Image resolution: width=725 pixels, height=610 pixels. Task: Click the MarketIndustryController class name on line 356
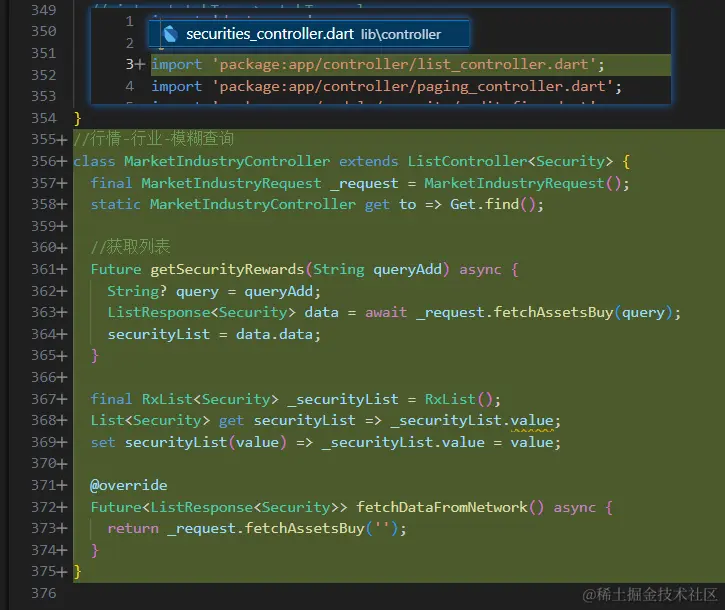pos(227,161)
